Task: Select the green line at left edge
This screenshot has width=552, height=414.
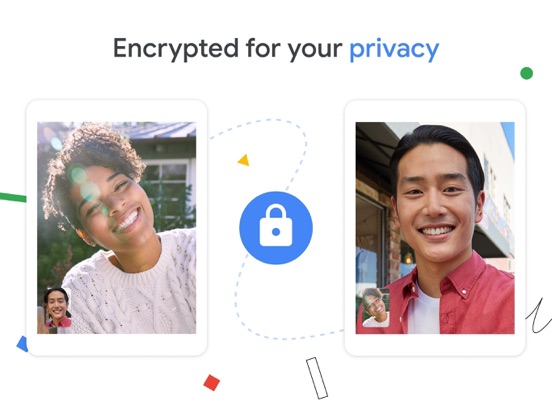Action: 13,197
